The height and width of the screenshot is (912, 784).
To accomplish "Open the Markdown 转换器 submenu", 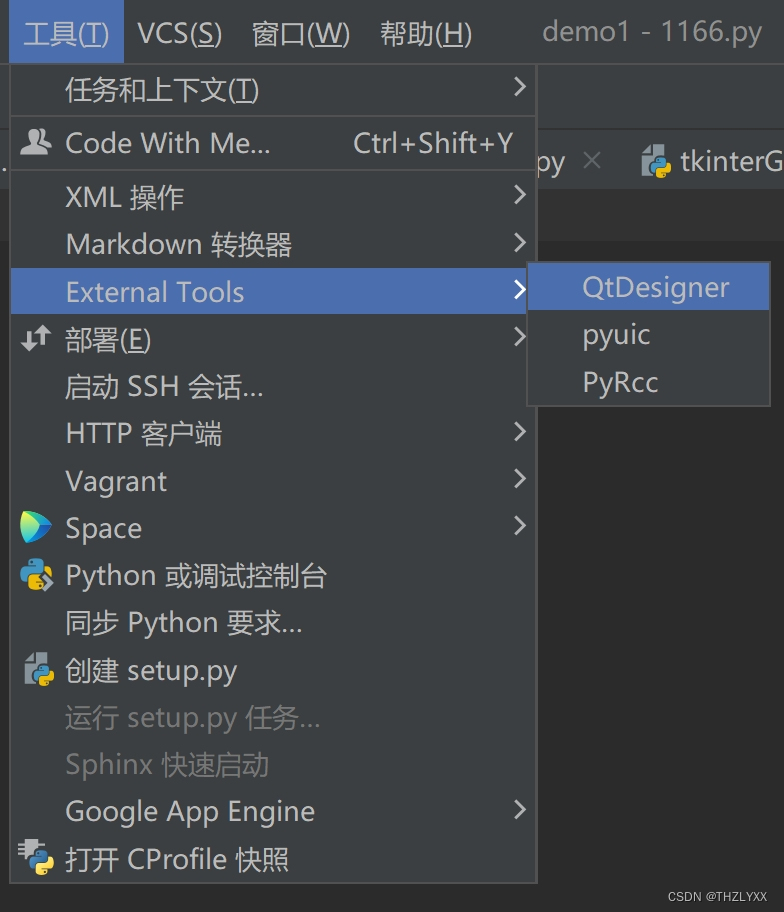I will click(178, 244).
